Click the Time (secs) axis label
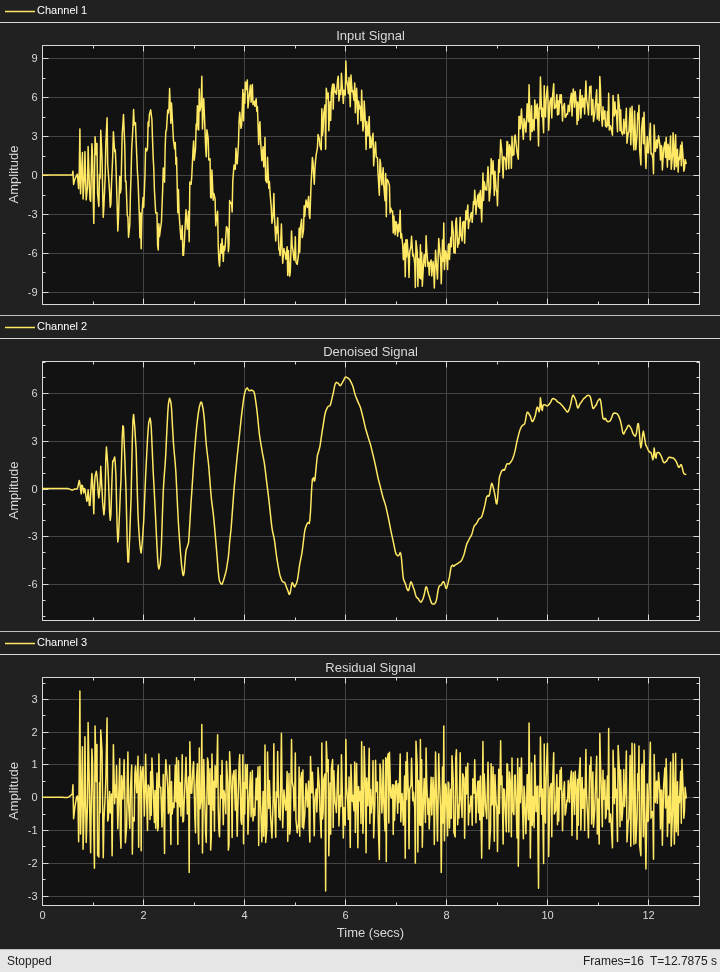The height and width of the screenshot is (972, 720). [x=370, y=932]
